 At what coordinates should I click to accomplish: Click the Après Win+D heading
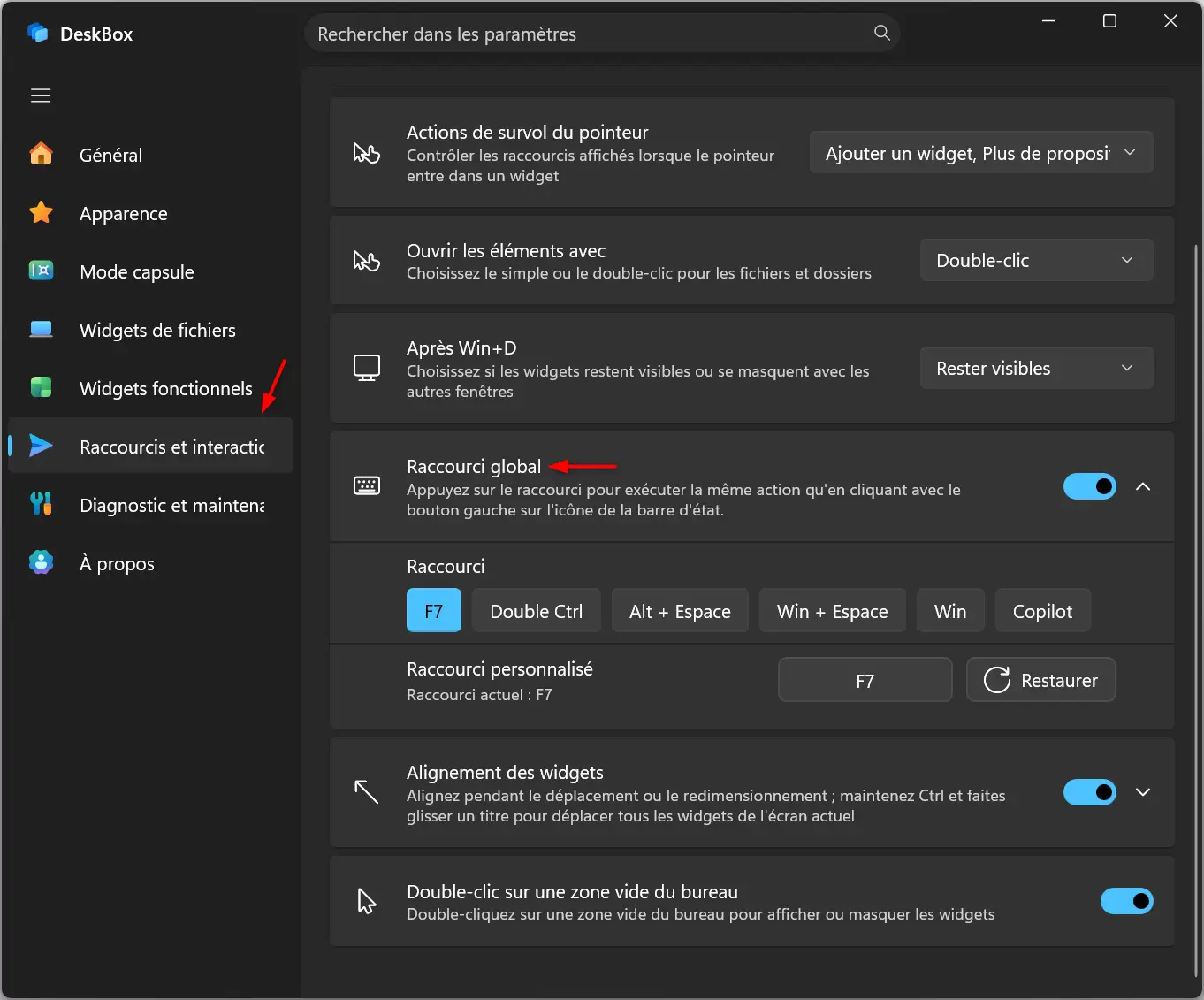click(x=461, y=347)
